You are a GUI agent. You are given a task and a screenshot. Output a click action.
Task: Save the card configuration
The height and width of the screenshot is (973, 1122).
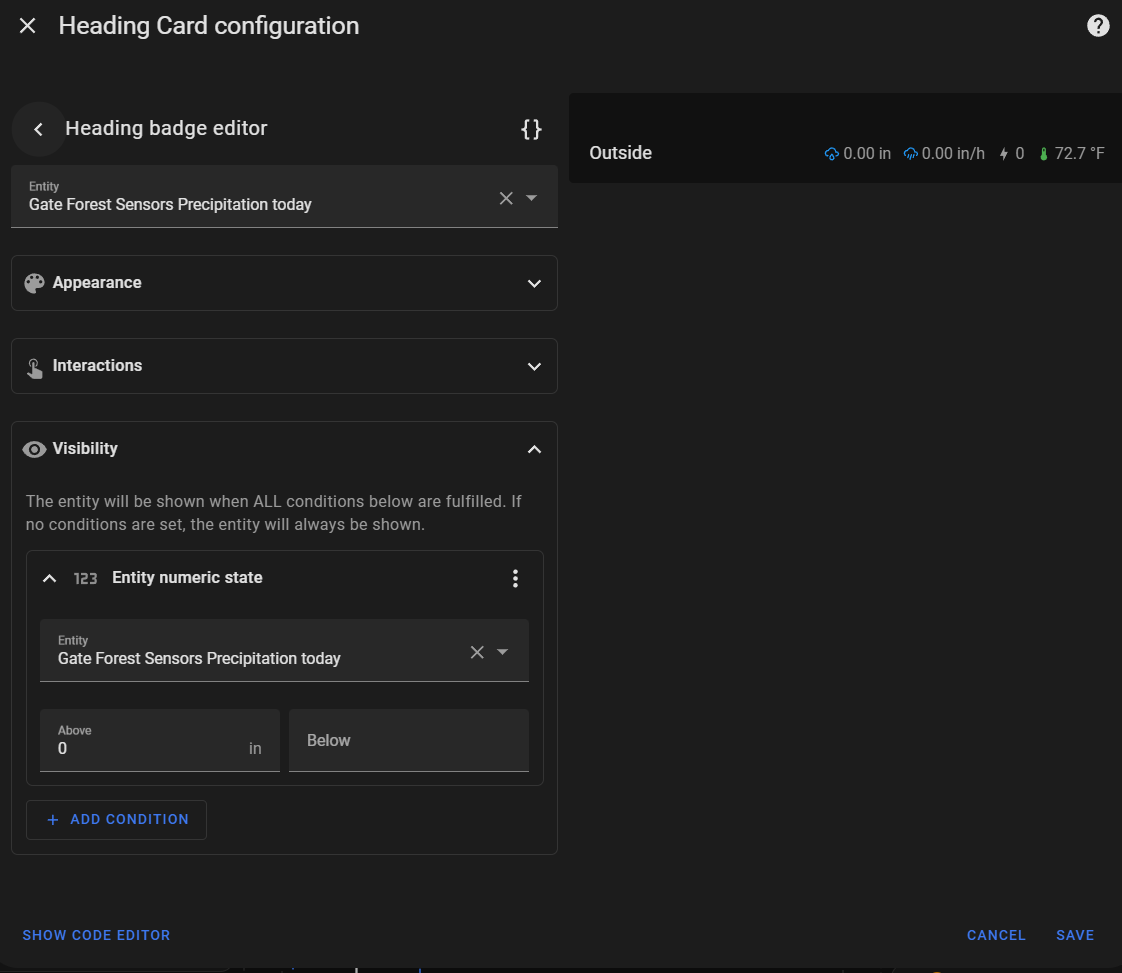tap(1075, 935)
